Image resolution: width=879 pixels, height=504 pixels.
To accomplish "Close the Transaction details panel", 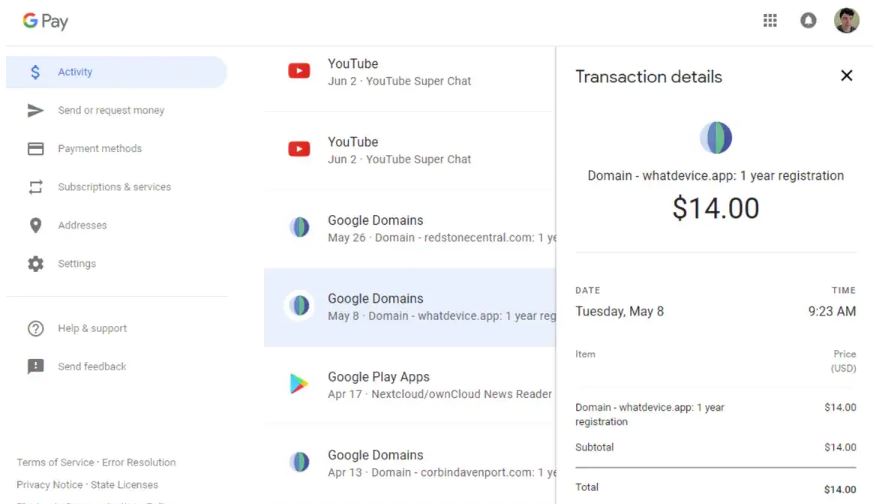I will coord(846,75).
